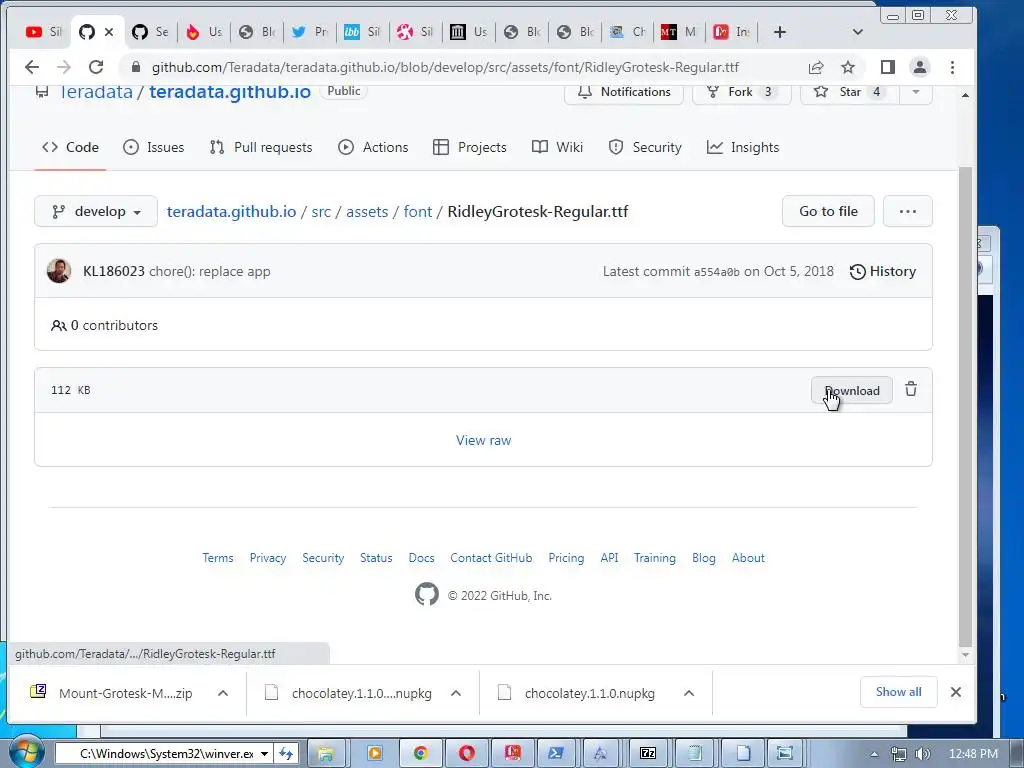The height and width of the screenshot is (768, 1024).
Task: Open the Actions tab
Action: [x=373, y=148]
